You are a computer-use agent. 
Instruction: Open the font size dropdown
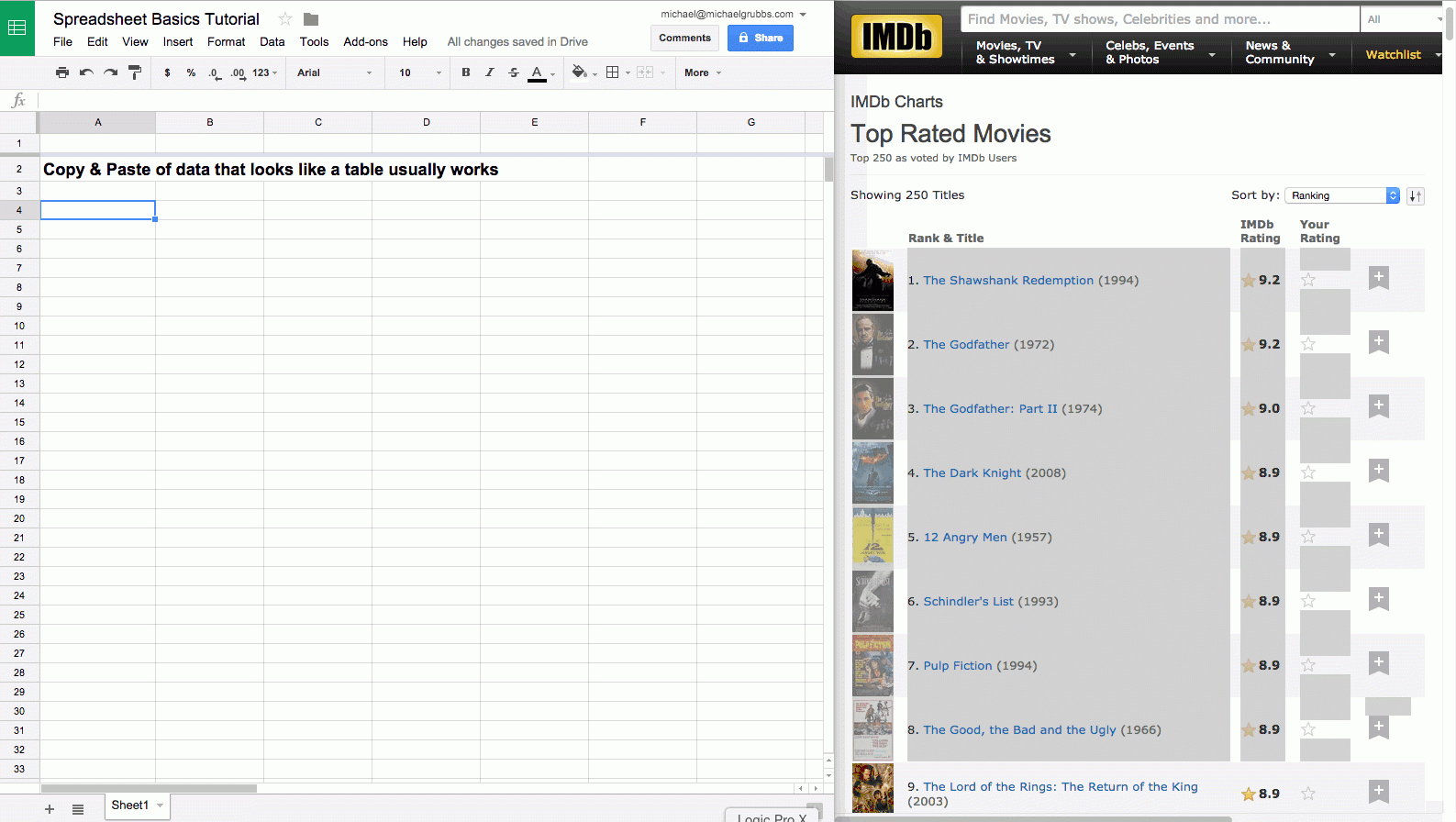(x=419, y=72)
